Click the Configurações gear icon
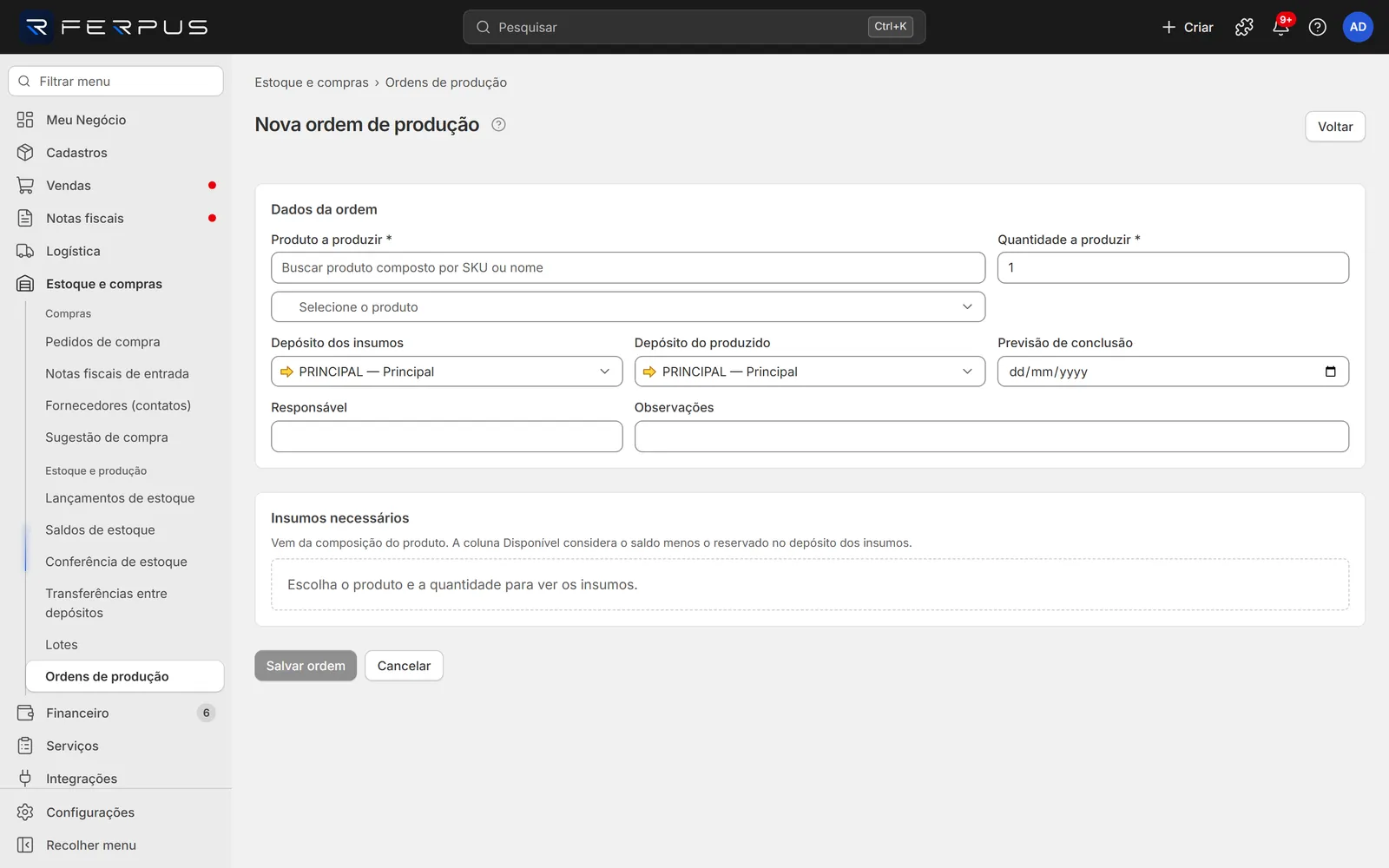This screenshot has width=1389, height=868. tap(25, 812)
